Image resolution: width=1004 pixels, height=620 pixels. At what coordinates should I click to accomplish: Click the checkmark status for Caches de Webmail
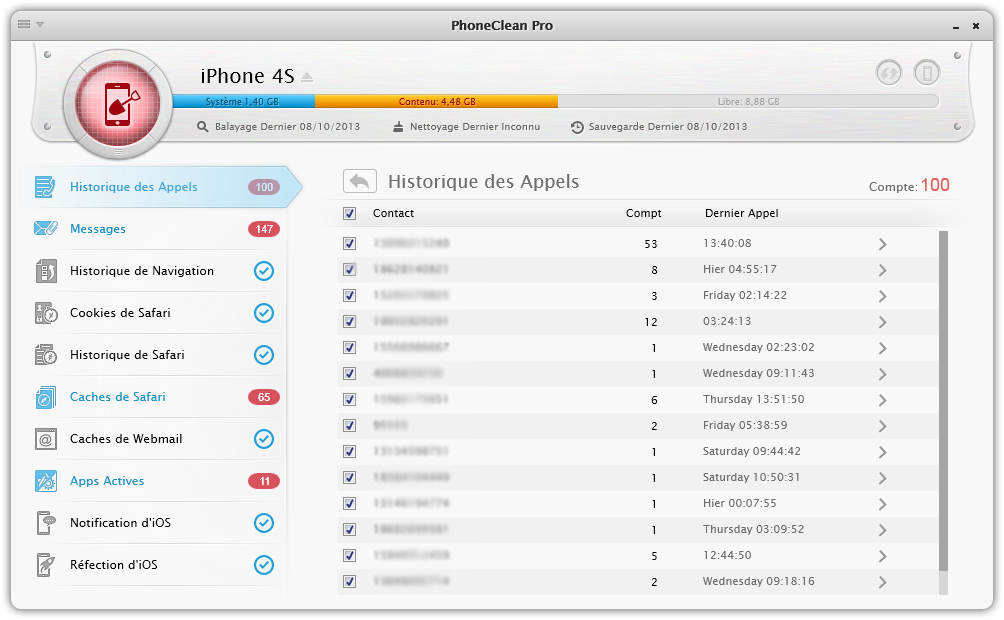tap(264, 439)
